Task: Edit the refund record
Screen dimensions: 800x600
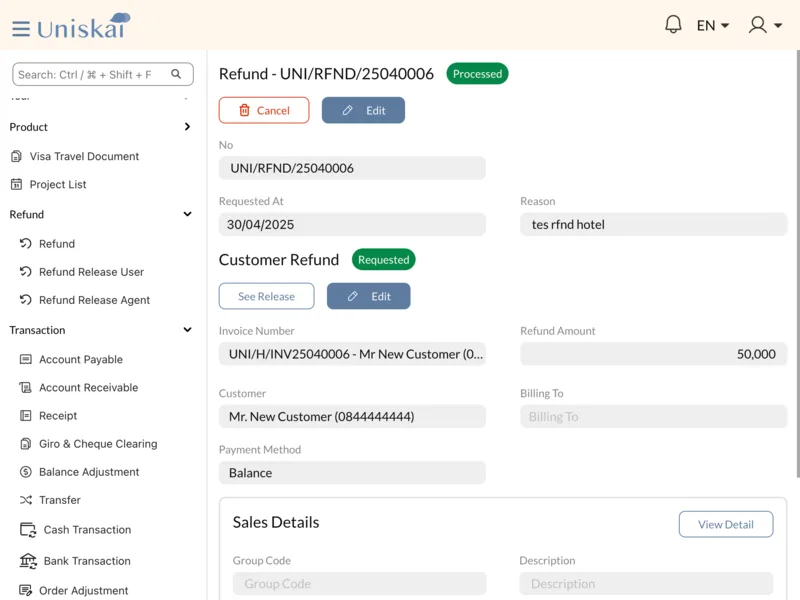Action: pyautogui.click(x=363, y=110)
